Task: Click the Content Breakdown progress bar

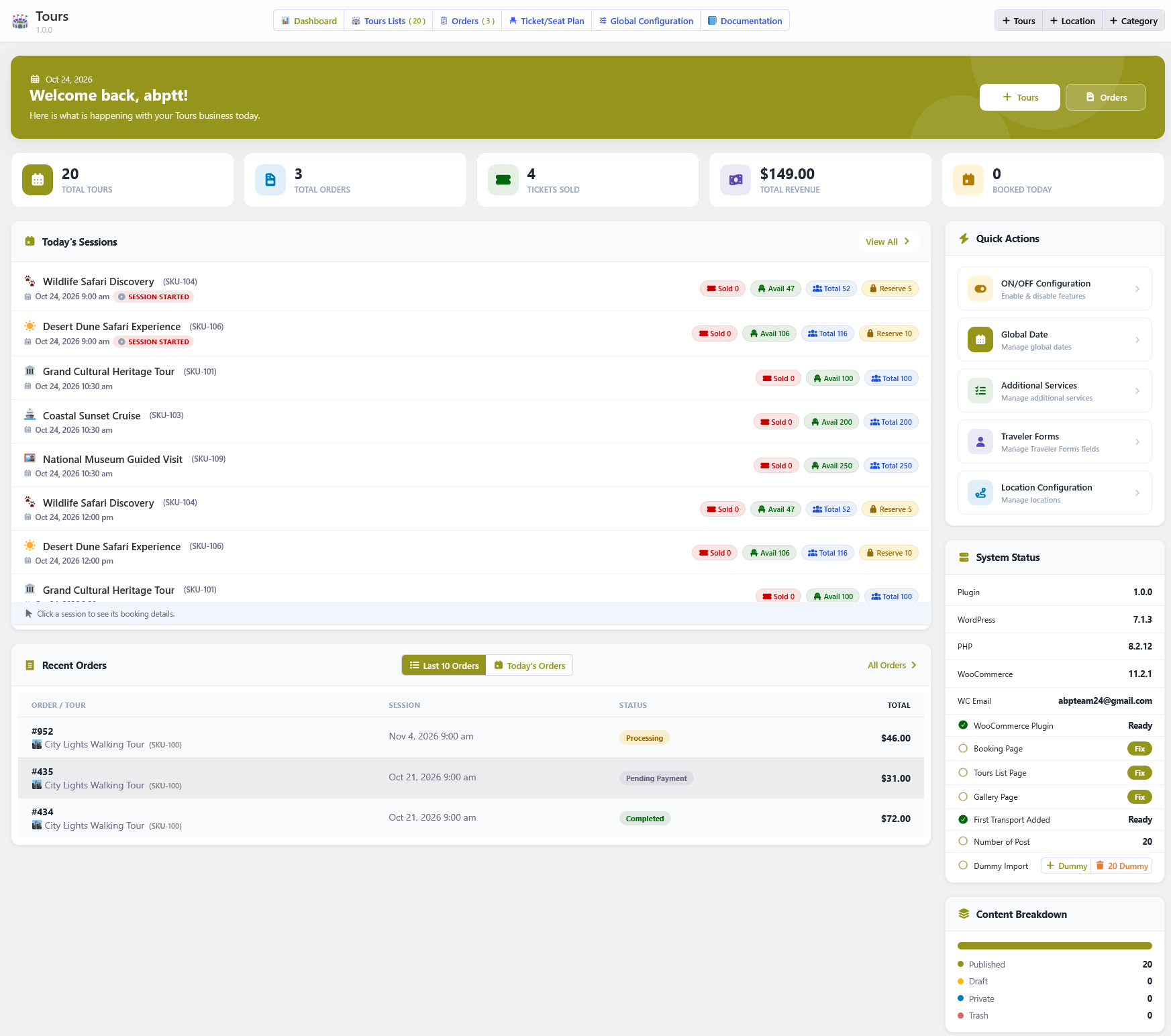Action: coord(1055,945)
